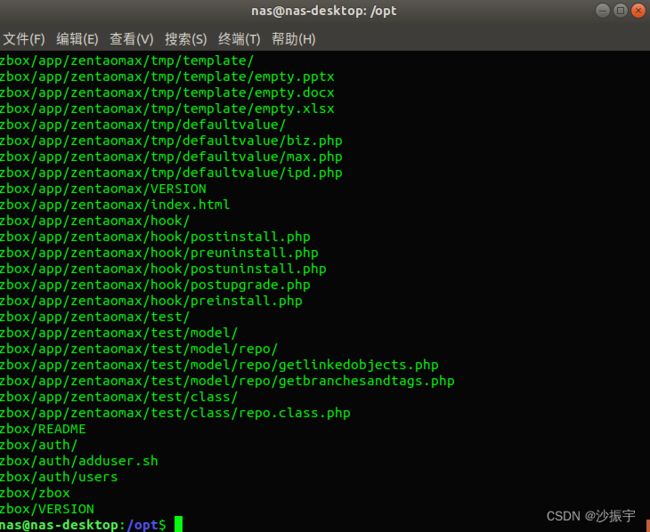Open the 查看(V) menu
The width and height of the screenshot is (650, 532).
point(131,39)
